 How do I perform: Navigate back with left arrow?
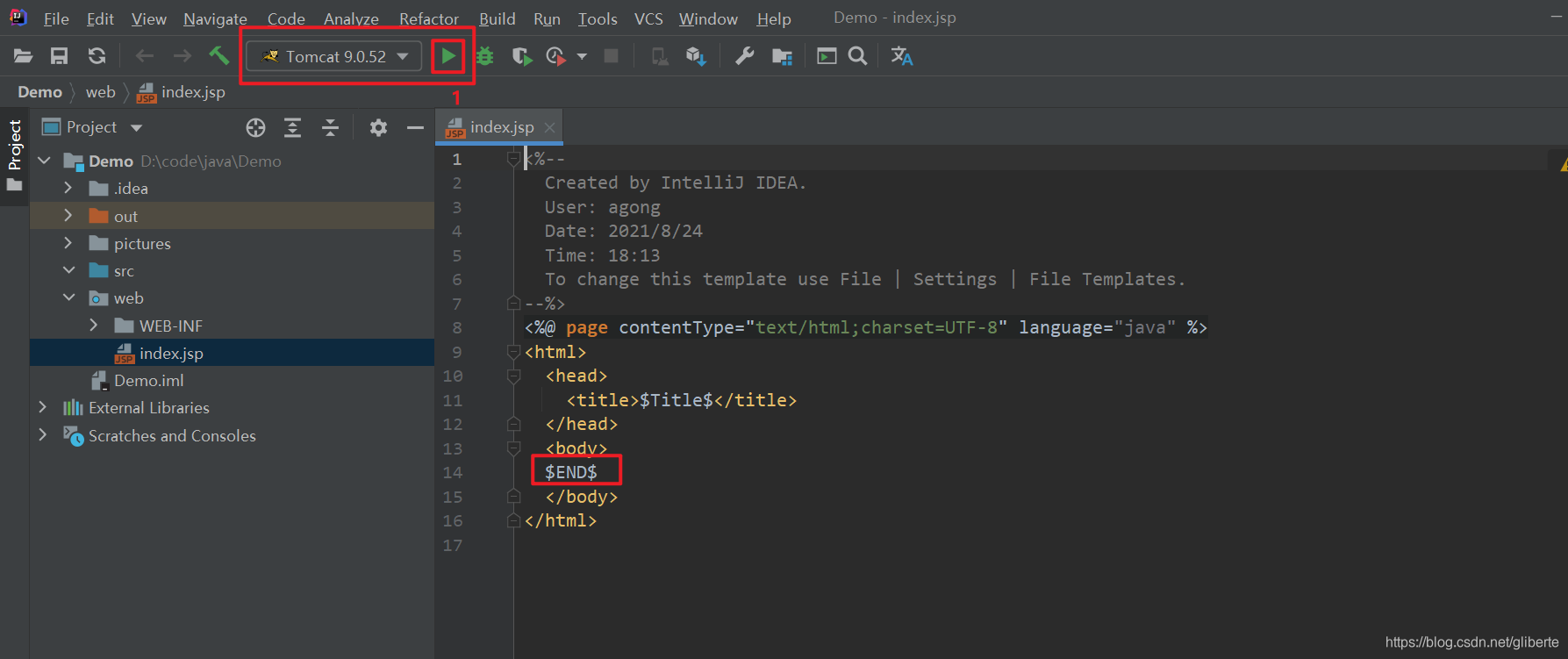pyautogui.click(x=145, y=56)
